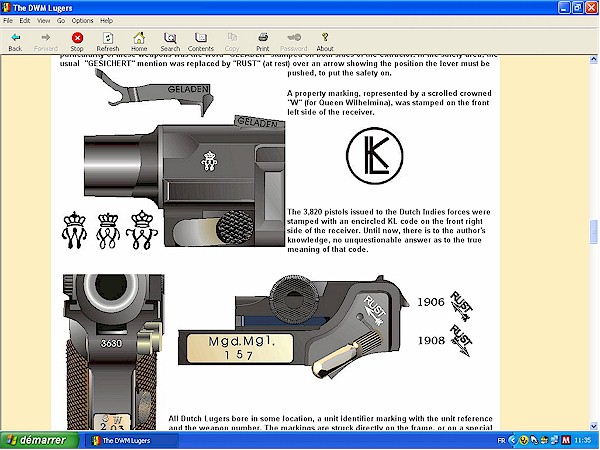Image resolution: width=600 pixels, height=450 pixels.
Task: Open the About toolbar icon
Action: (x=325, y=38)
